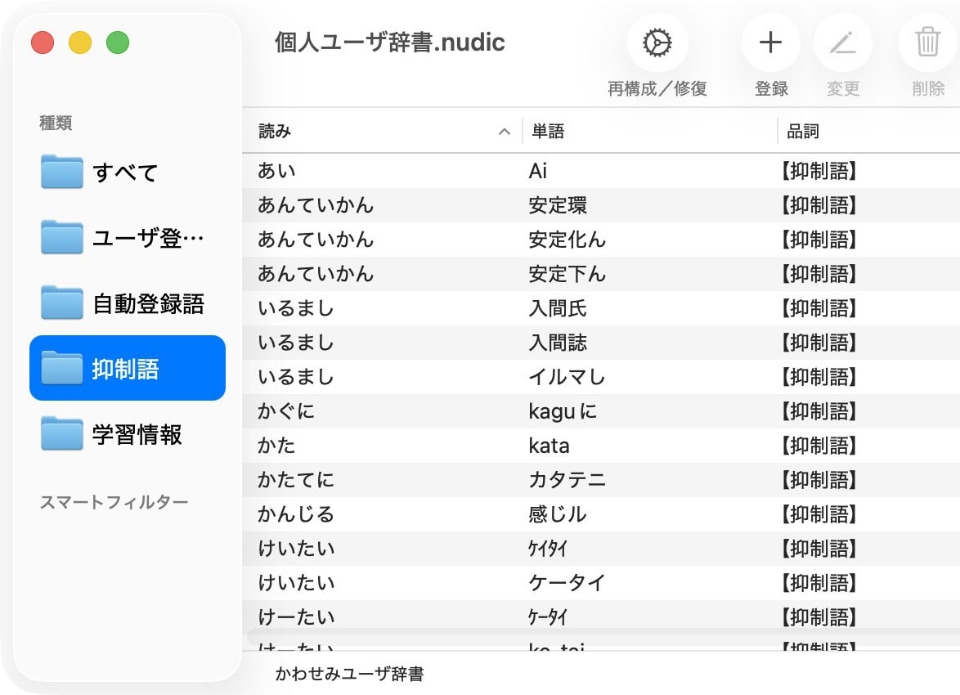Open the 学習情報 folder in sidebar

(127, 435)
